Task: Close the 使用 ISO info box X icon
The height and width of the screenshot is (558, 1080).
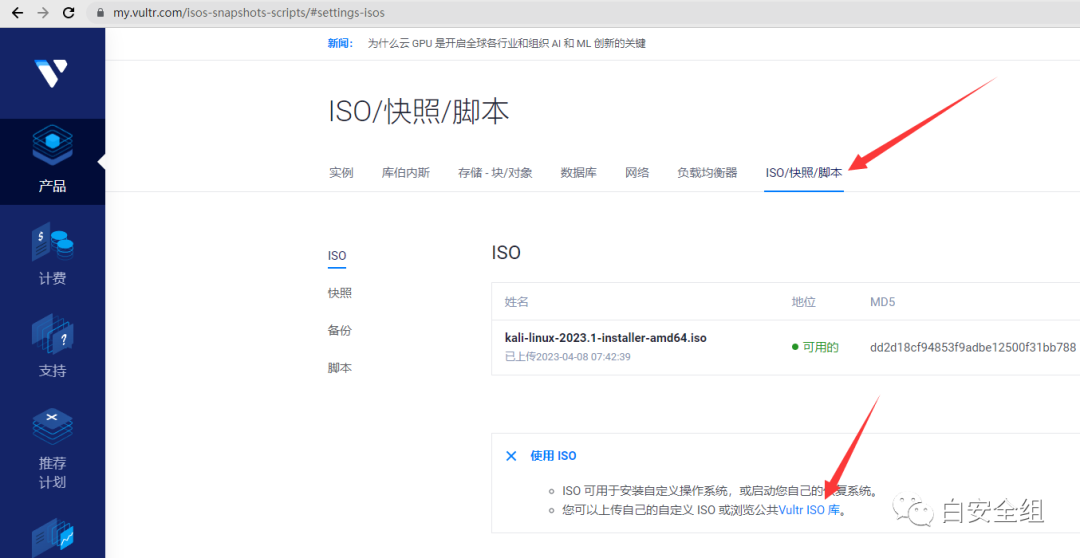Action: click(511, 456)
